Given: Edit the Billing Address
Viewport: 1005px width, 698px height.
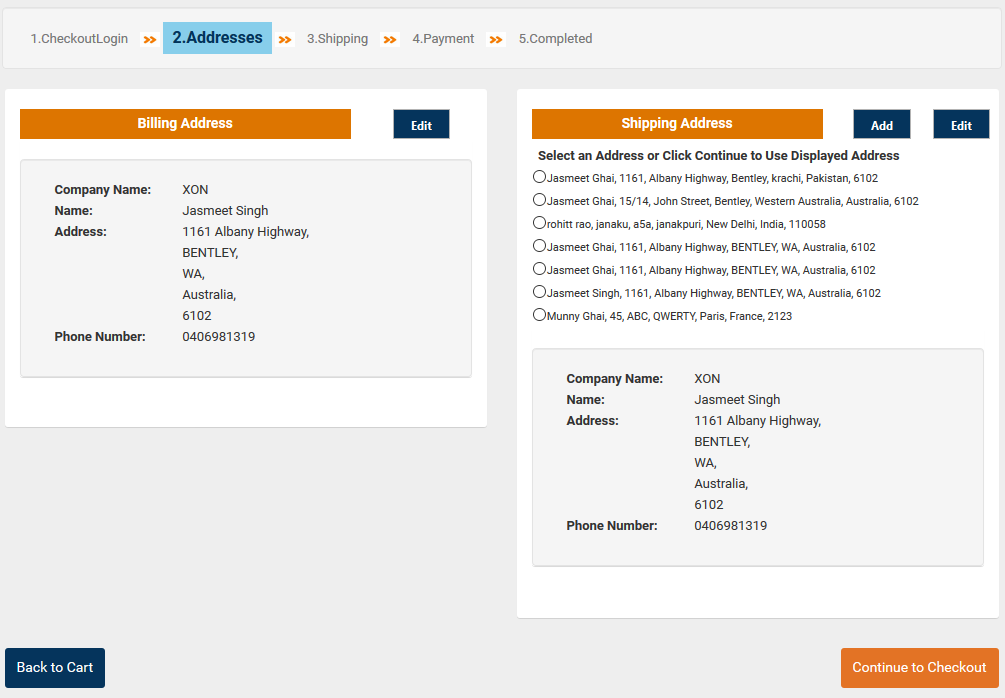Looking at the screenshot, I should 421,124.
